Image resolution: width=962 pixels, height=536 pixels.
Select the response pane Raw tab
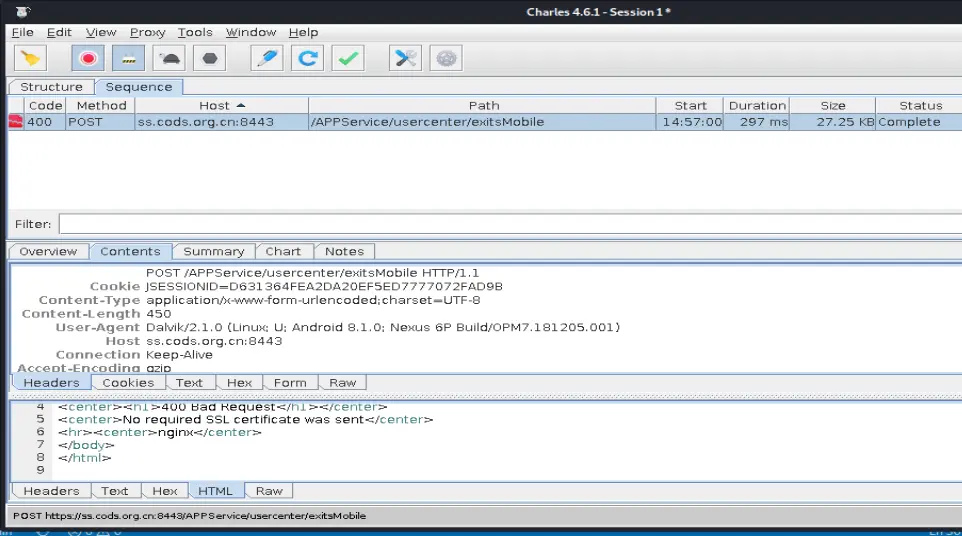(x=269, y=491)
